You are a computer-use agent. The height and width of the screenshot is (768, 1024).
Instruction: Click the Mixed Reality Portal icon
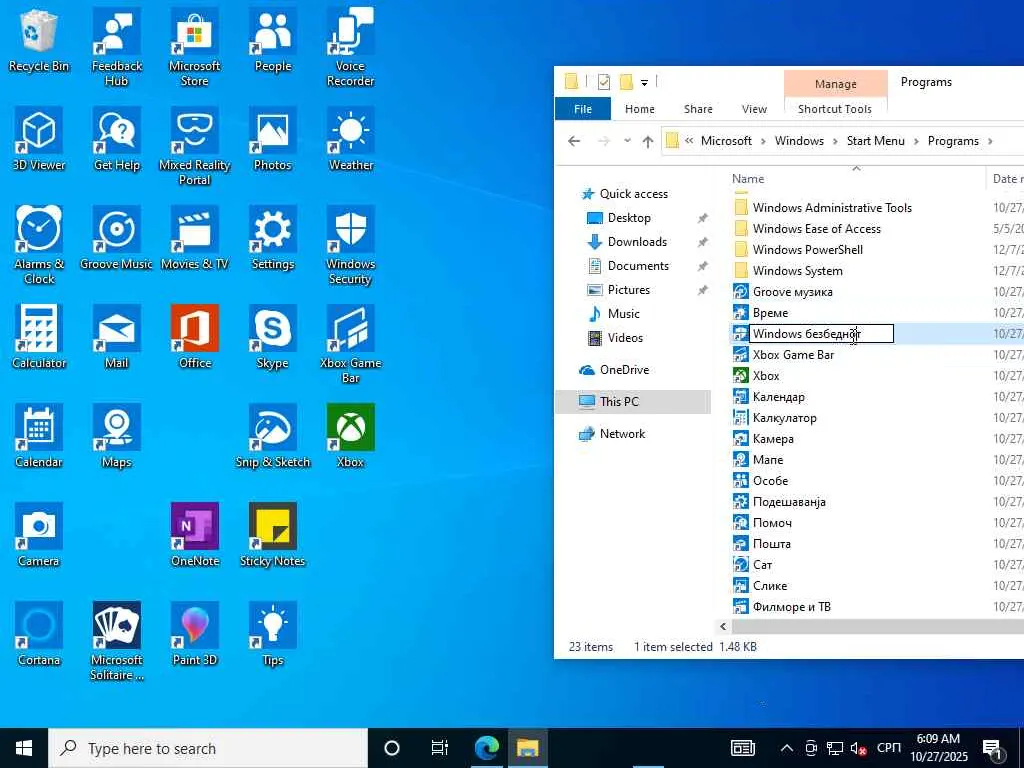click(x=195, y=146)
